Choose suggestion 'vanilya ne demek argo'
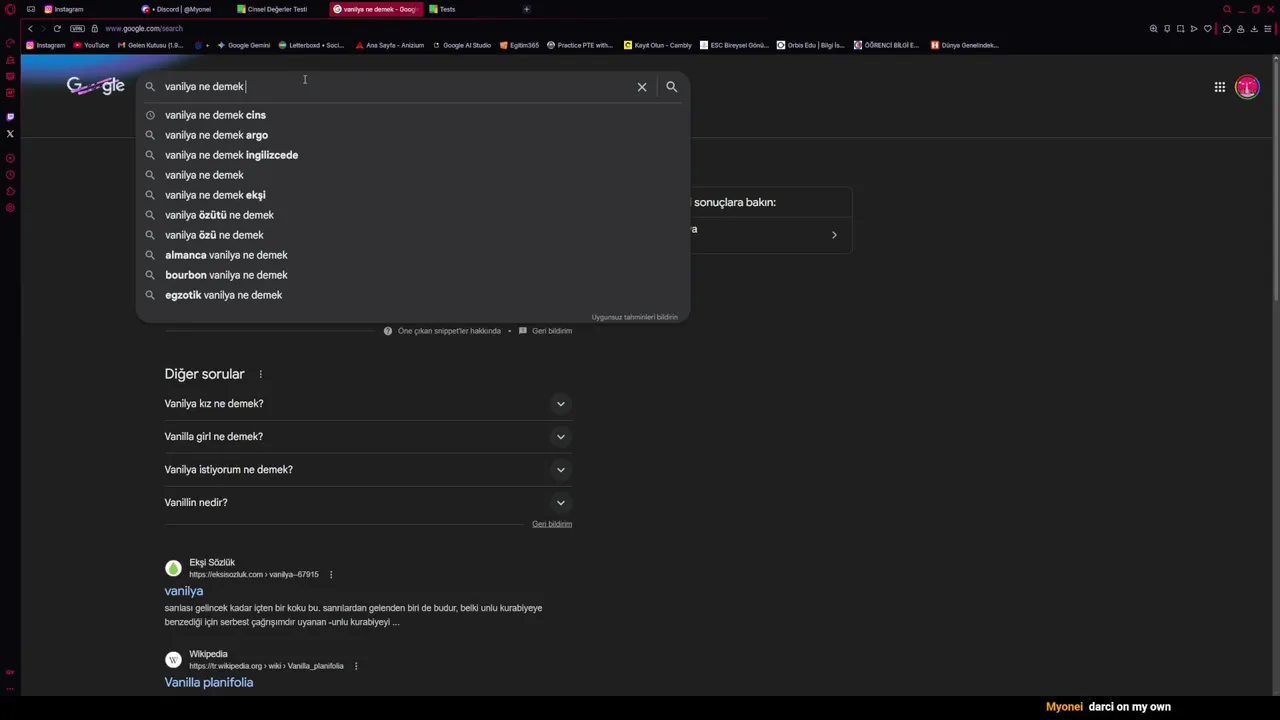The height and width of the screenshot is (720, 1280). click(412, 135)
